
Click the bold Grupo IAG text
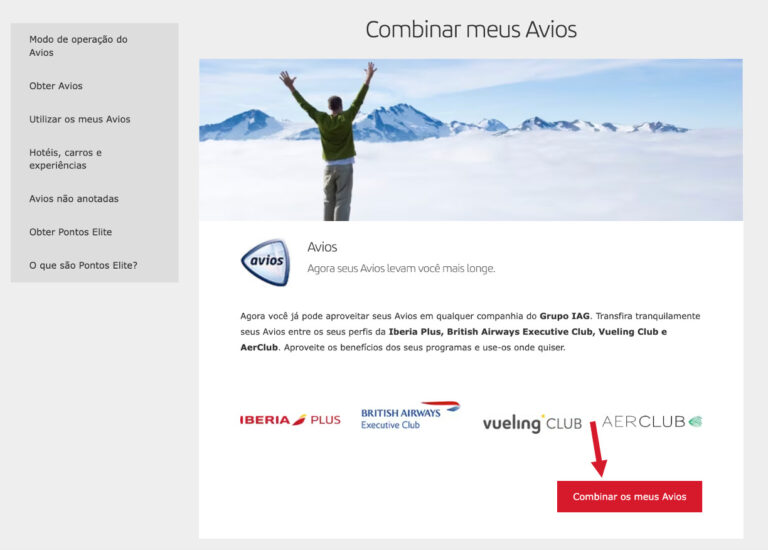(x=564, y=316)
